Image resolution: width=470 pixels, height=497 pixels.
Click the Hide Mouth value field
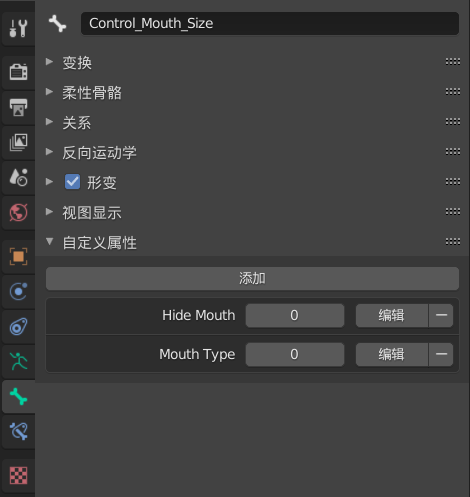tap(295, 315)
